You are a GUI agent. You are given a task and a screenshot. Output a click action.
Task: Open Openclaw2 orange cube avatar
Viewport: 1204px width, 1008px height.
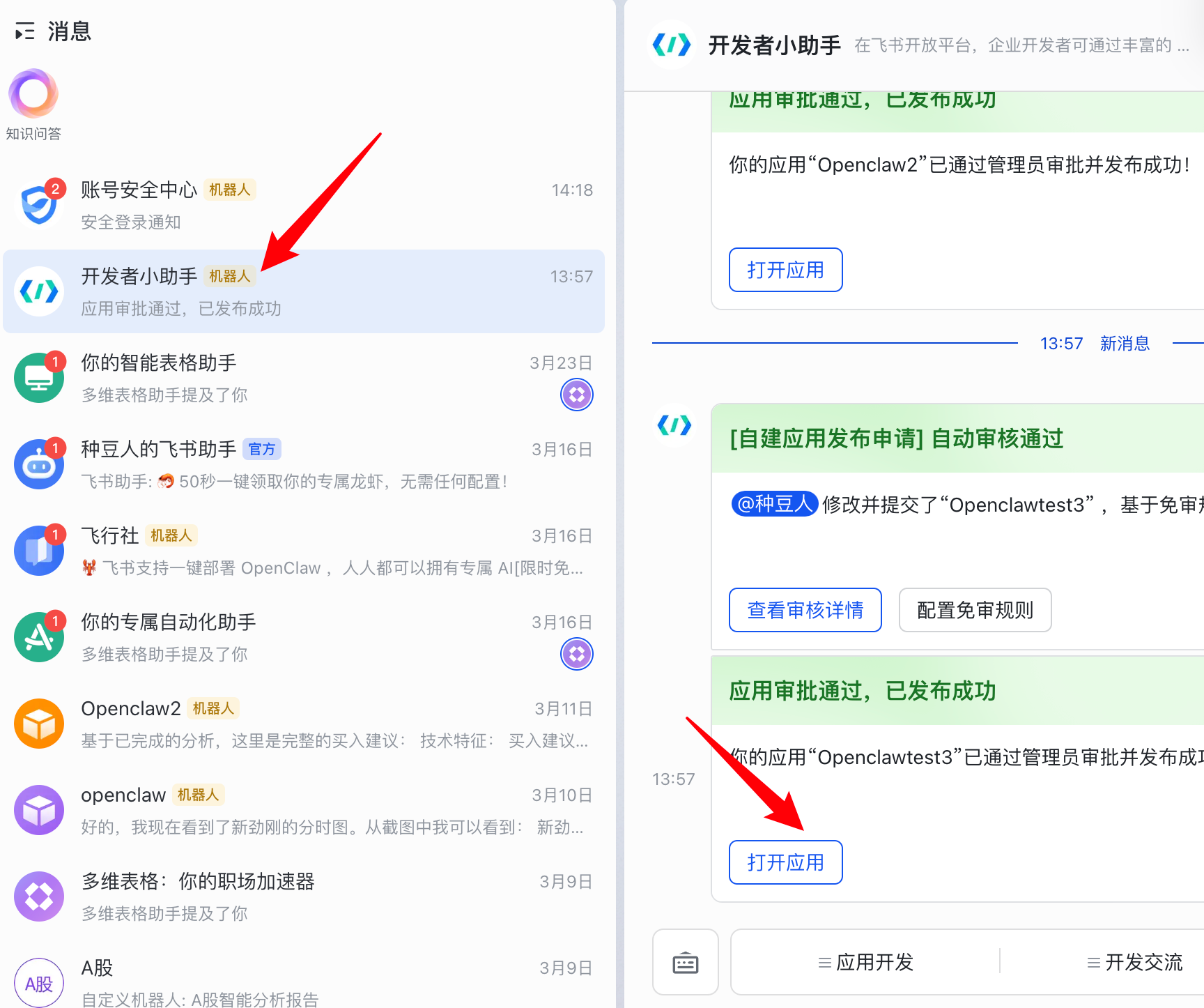point(39,724)
